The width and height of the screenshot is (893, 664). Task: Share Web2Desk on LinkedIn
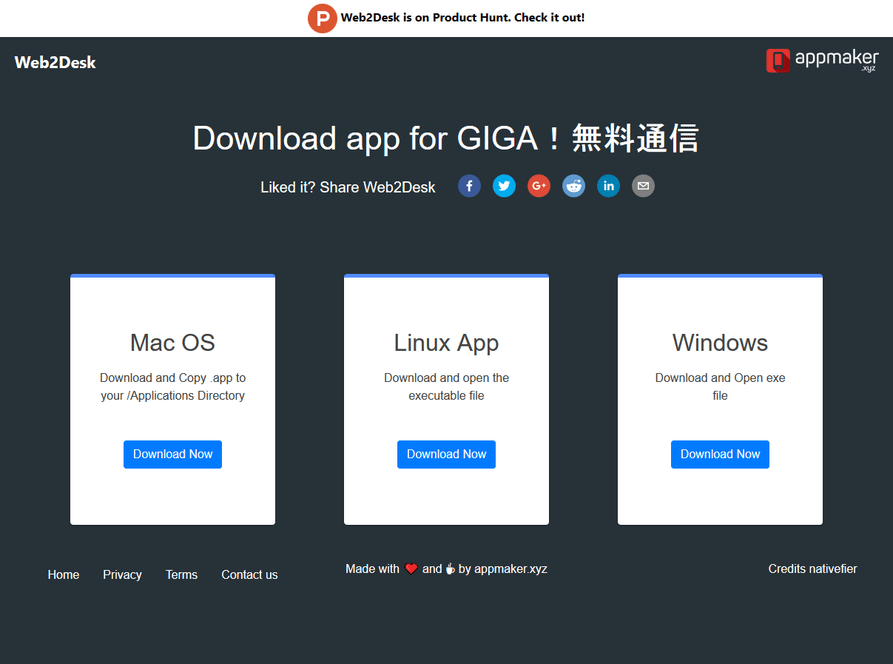[x=608, y=186]
